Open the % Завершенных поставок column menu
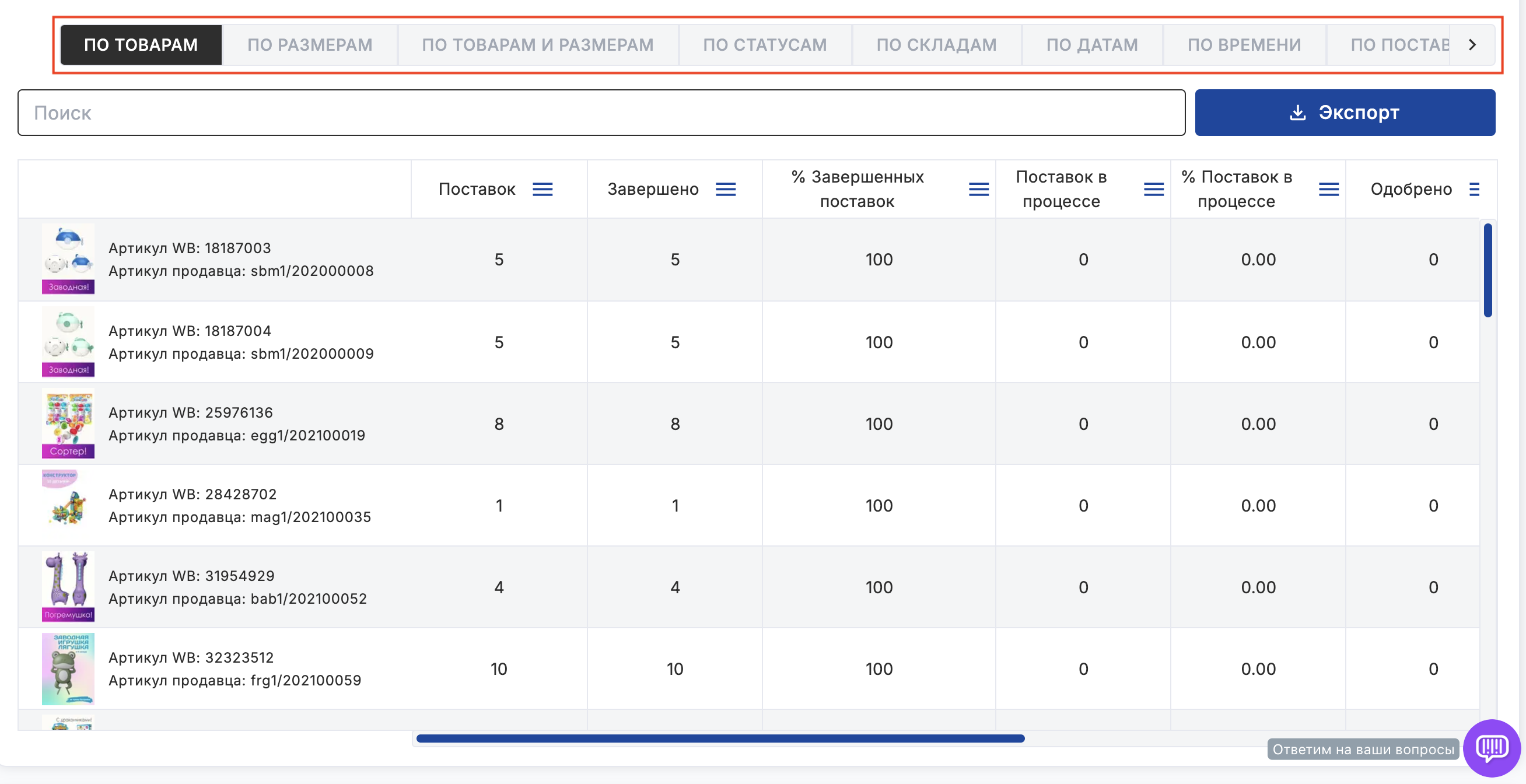Viewport: 1526px width, 784px height. pyautogui.click(x=978, y=189)
